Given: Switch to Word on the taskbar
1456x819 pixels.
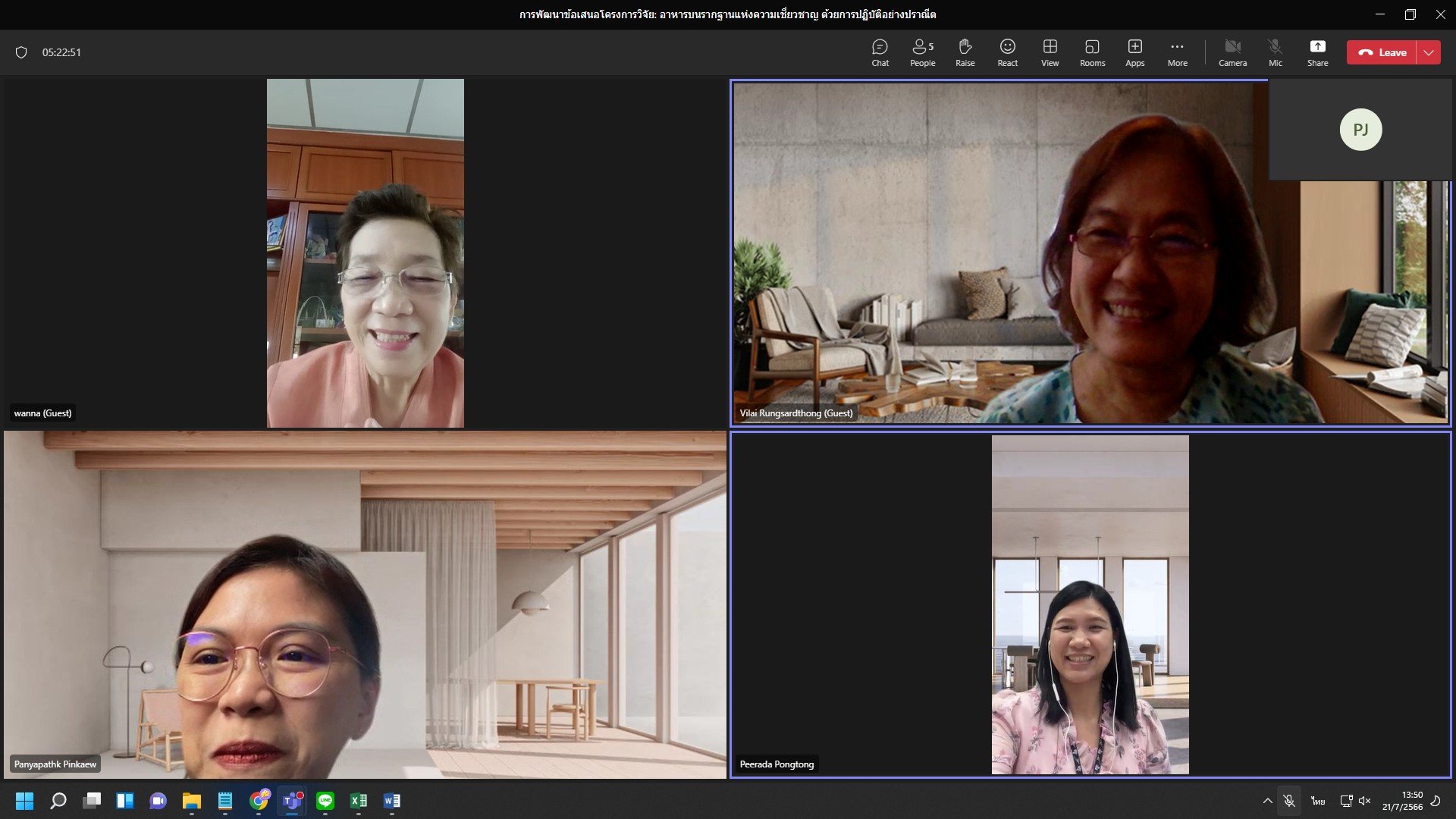Looking at the screenshot, I should pos(392,801).
